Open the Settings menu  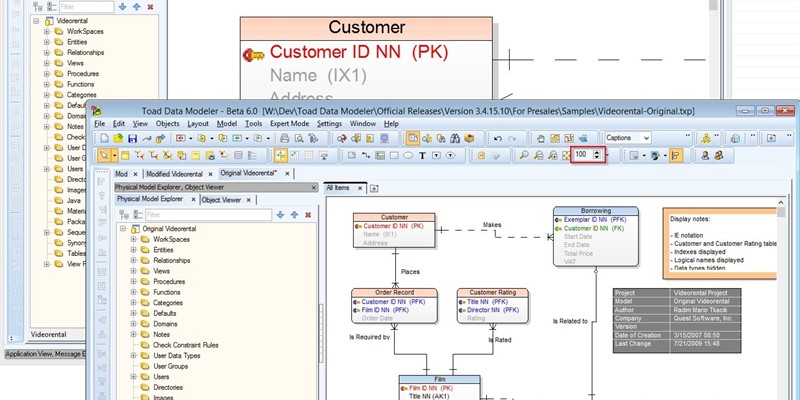click(329, 123)
